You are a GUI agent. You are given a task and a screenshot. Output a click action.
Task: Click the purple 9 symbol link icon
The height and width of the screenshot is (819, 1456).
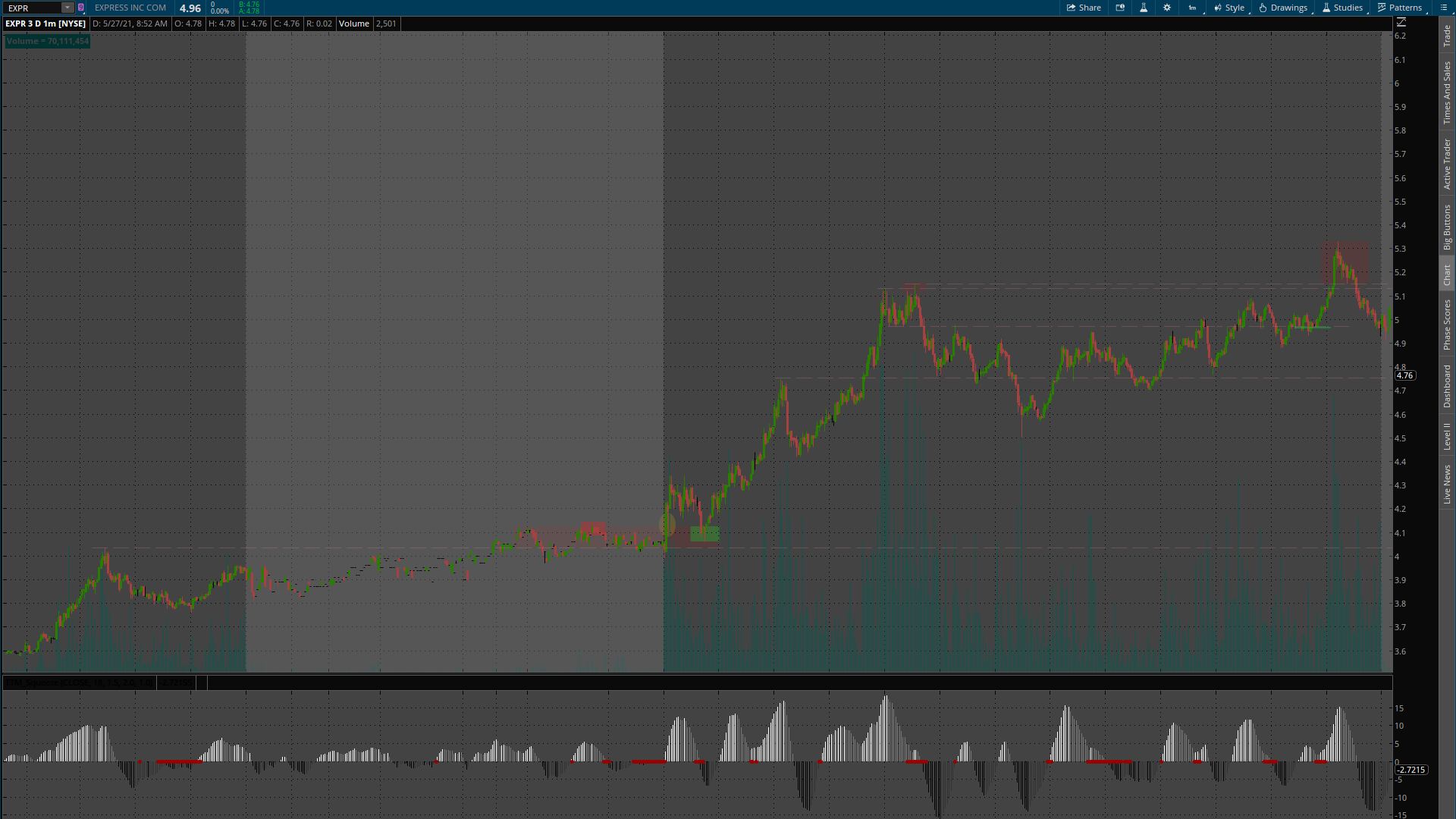tap(81, 8)
